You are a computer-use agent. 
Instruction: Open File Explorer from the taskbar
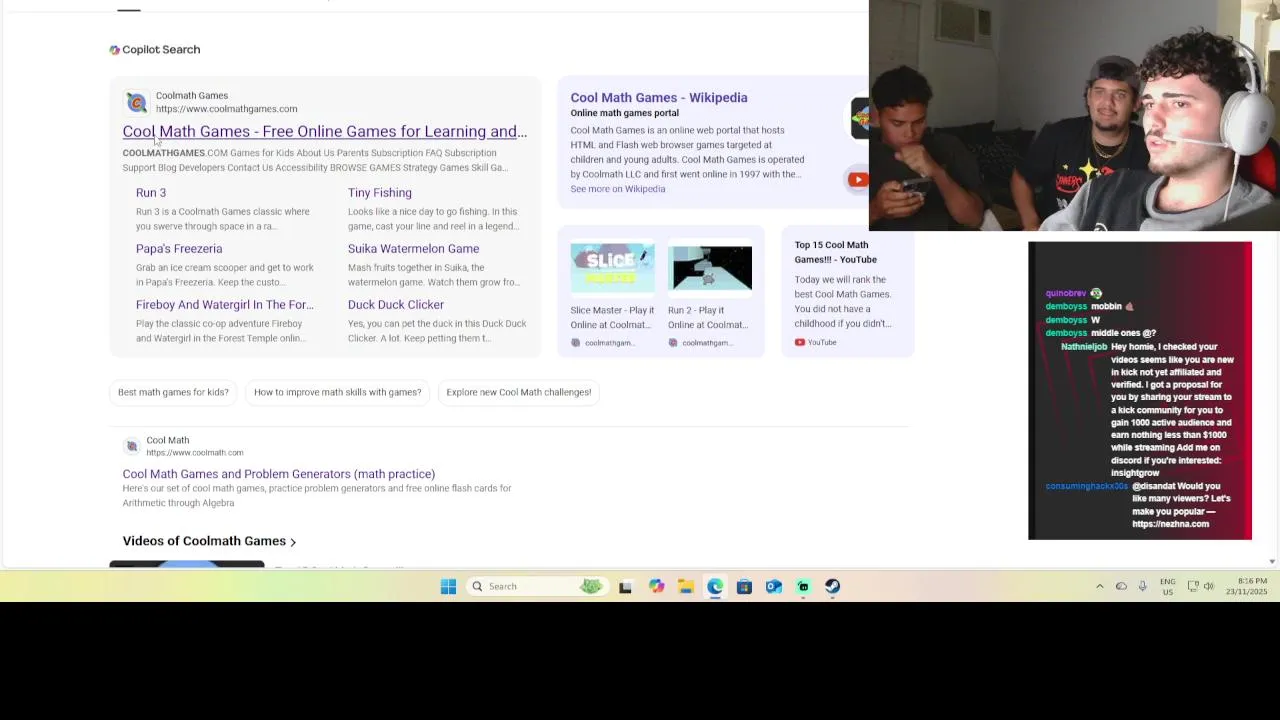[685, 586]
